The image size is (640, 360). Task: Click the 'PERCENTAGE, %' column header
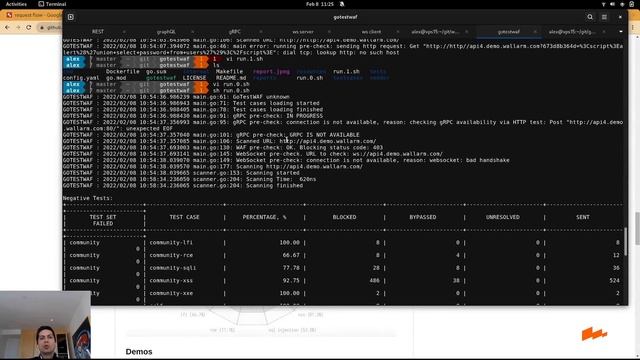pyautogui.click(x=264, y=217)
